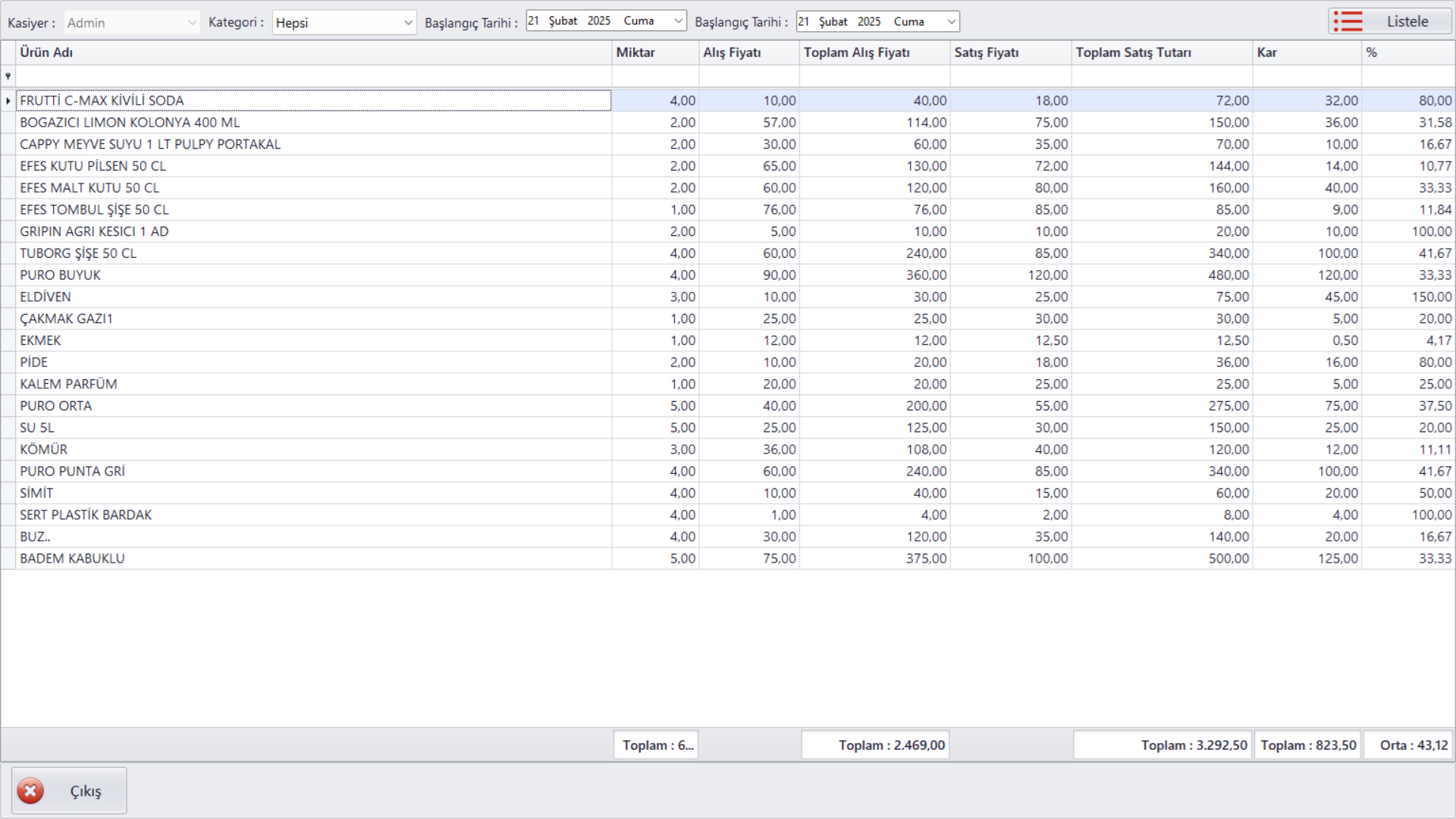Click the Orta : 43,12 average summary
Screen dimensions: 1456x819
coord(1409,745)
